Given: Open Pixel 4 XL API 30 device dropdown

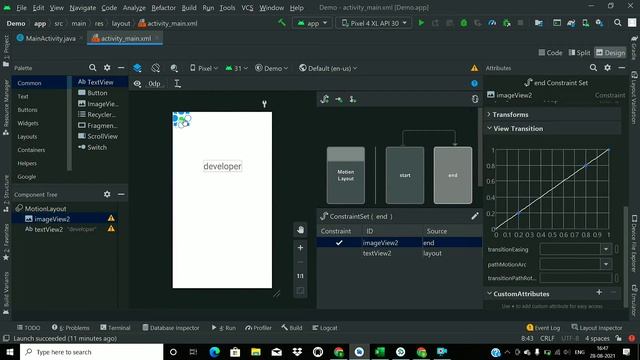Looking at the screenshot, I should point(374,23).
